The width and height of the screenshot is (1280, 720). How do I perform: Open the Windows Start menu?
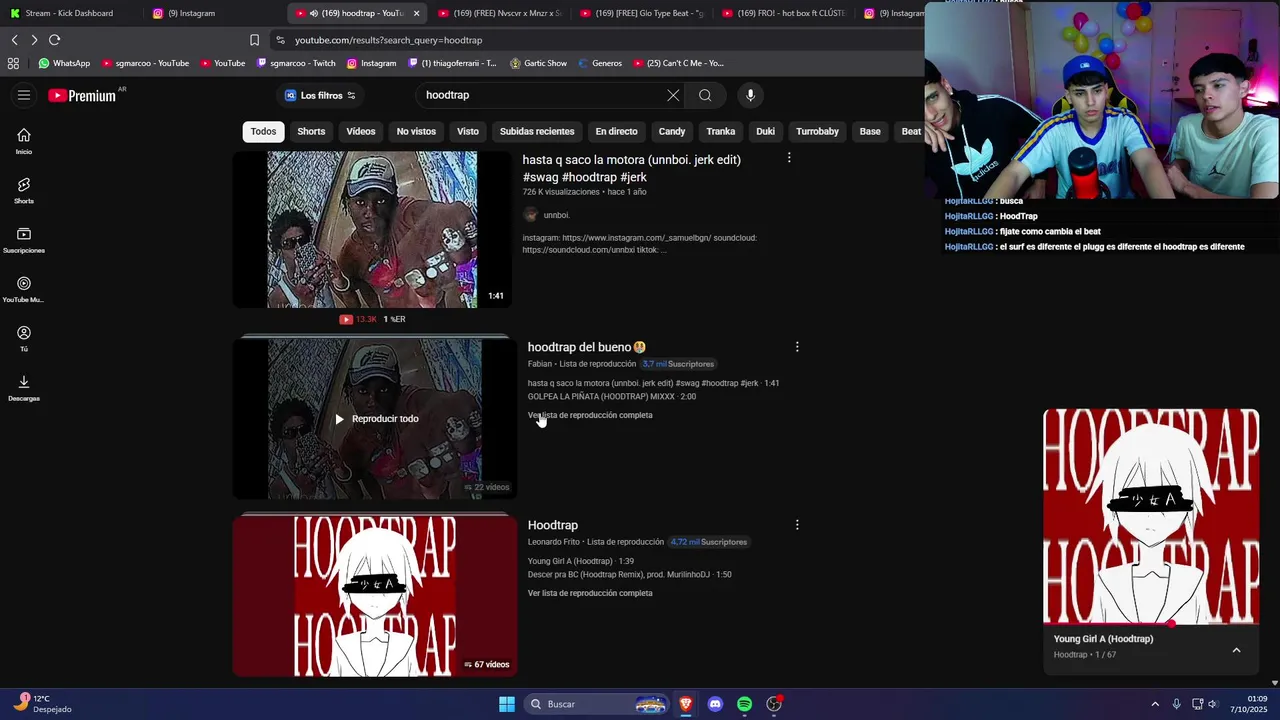[x=507, y=704]
